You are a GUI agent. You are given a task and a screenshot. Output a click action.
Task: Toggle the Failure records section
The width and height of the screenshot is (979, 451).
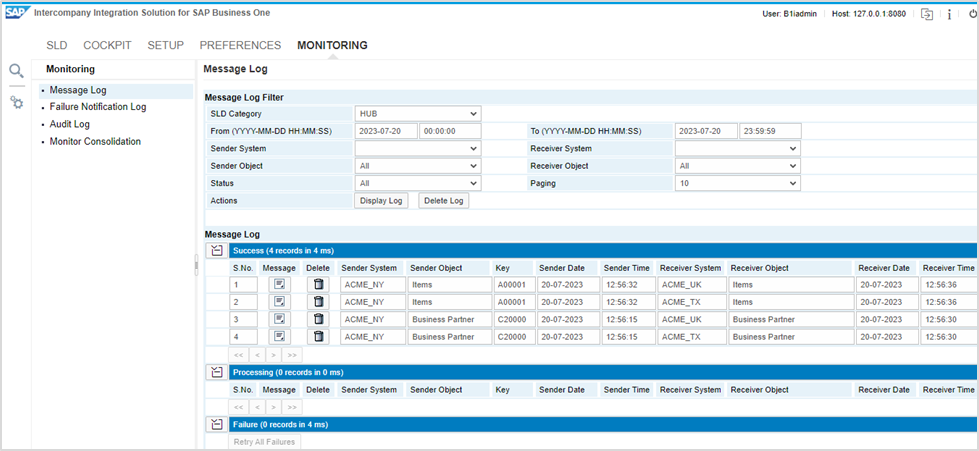(x=216, y=424)
